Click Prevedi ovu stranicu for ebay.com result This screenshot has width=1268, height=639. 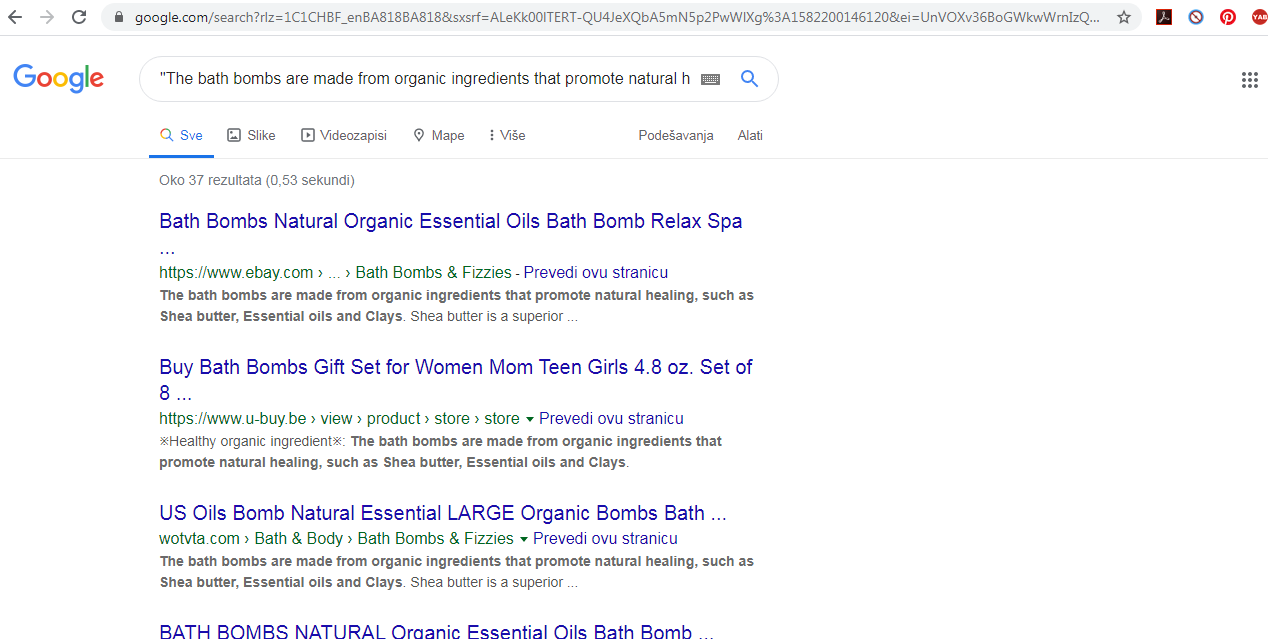(595, 272)
